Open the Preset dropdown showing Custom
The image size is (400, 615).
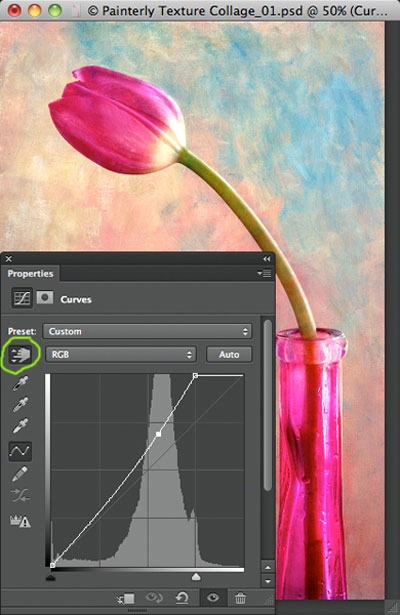[x=147, y=332]
